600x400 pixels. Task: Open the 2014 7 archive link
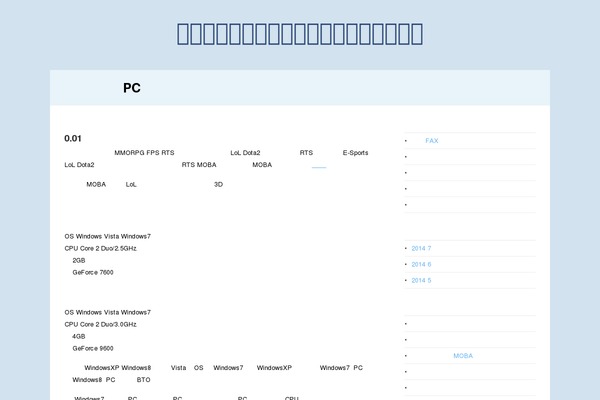(x=421, y=248)
